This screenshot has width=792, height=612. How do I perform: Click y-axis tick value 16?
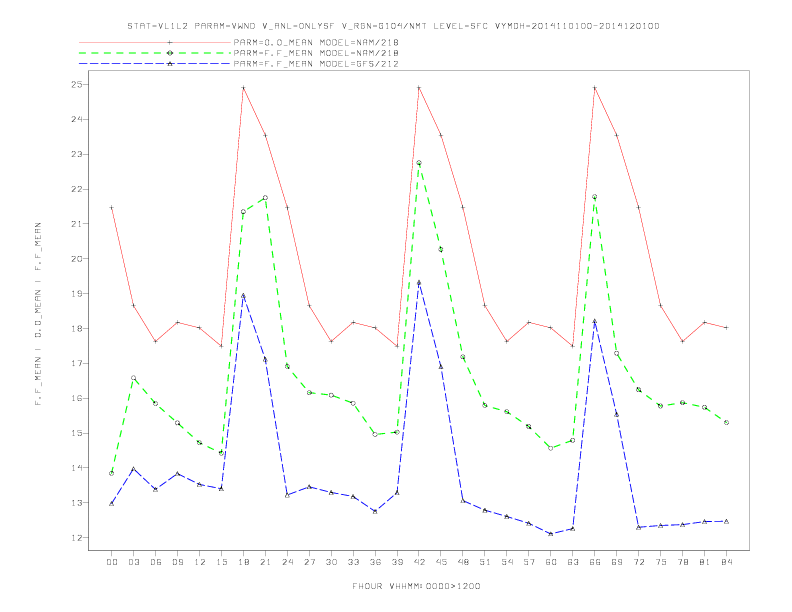coord(77,398)
